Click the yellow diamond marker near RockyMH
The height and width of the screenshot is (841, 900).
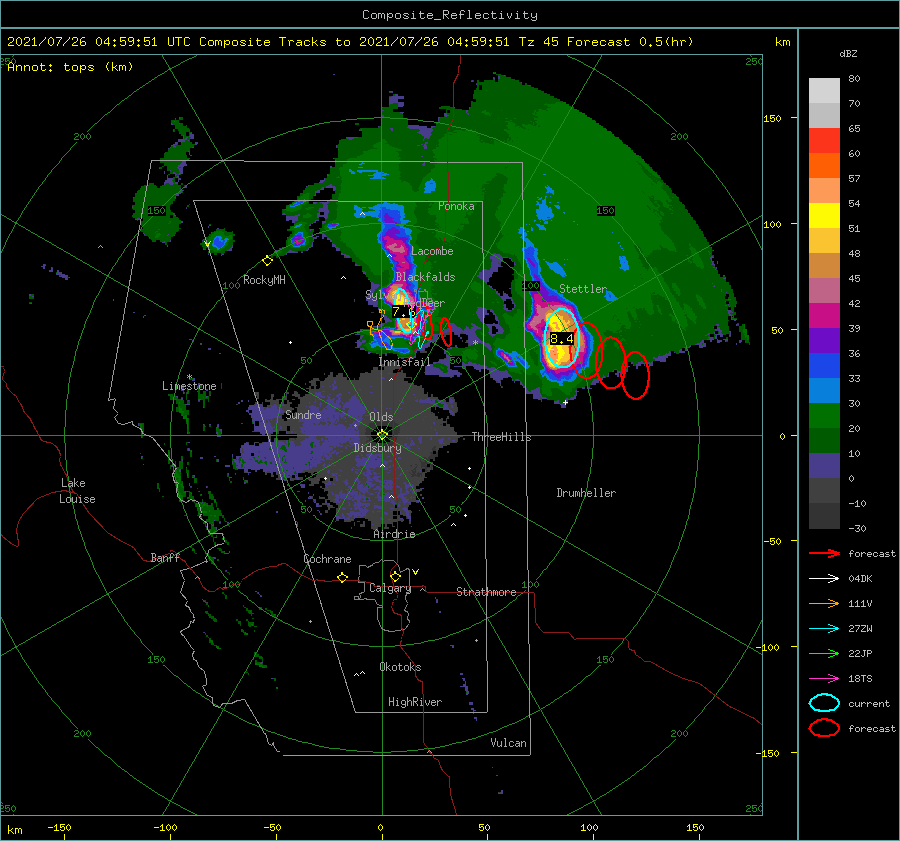click(267, 261)
